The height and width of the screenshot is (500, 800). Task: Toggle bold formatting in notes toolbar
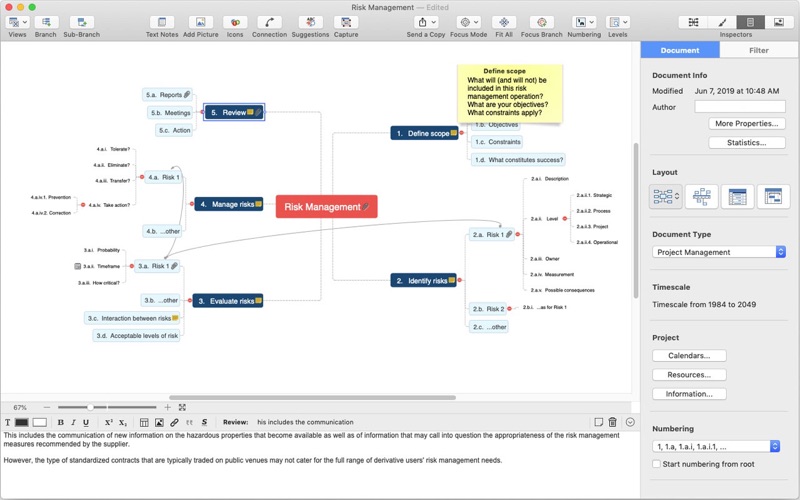click(61, 422)
